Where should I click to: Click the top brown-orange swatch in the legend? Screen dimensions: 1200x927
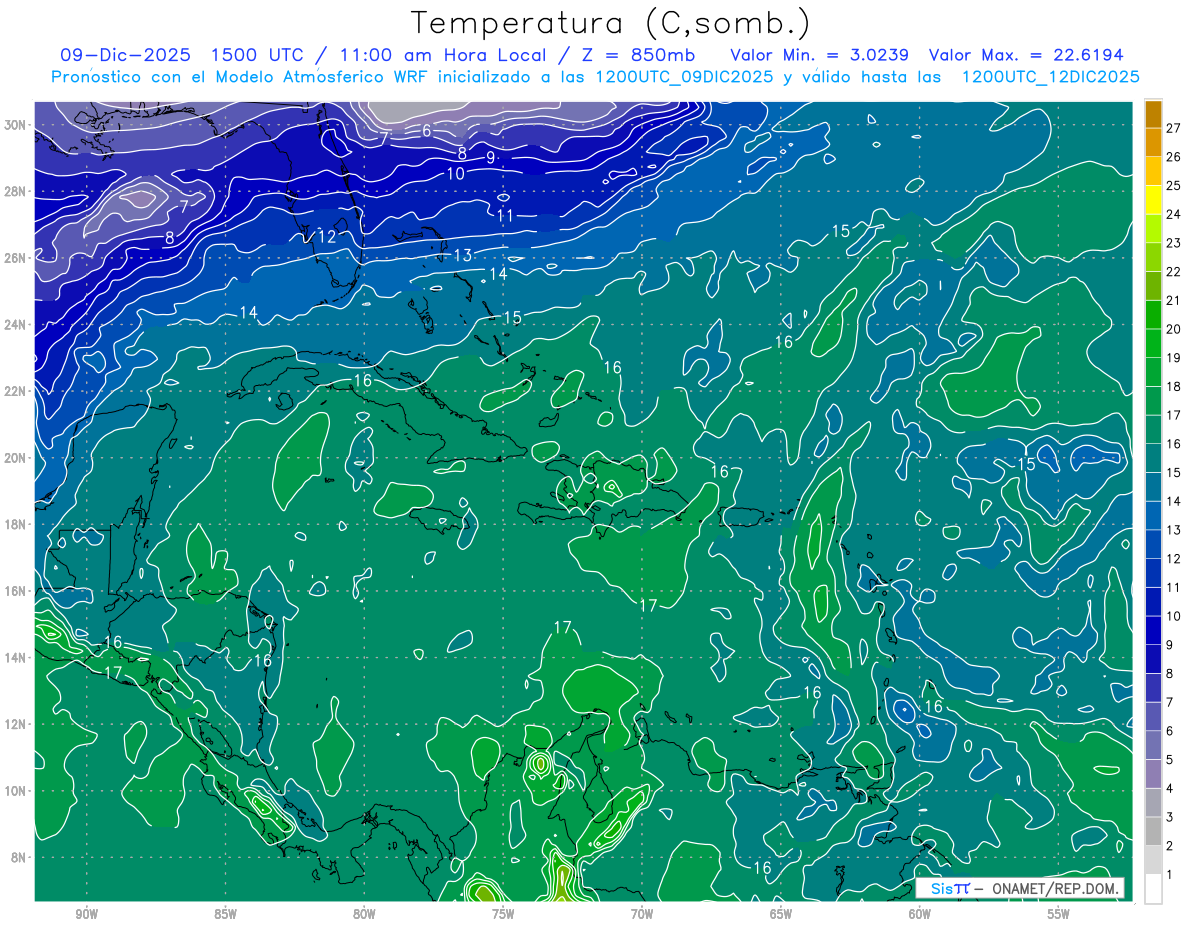point(1153,114)
